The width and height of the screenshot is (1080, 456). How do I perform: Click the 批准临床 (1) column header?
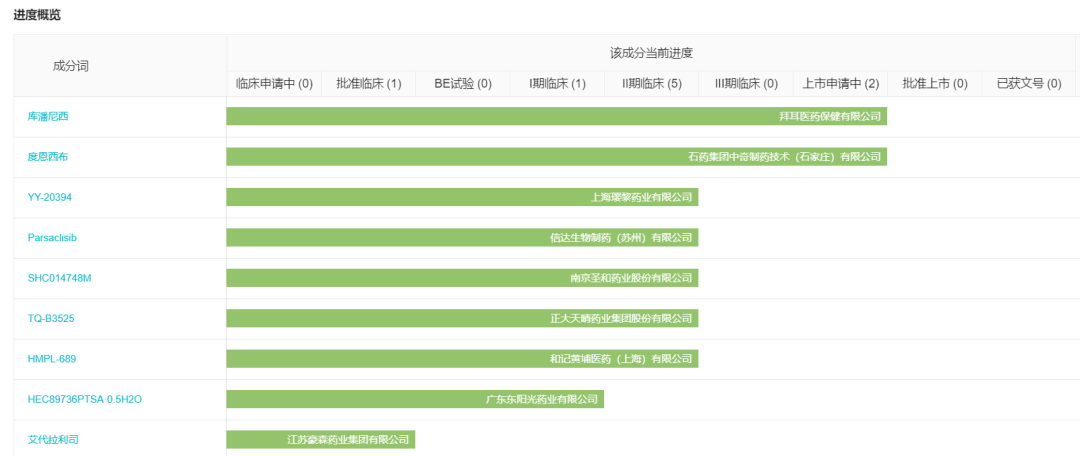coord(368,84)
